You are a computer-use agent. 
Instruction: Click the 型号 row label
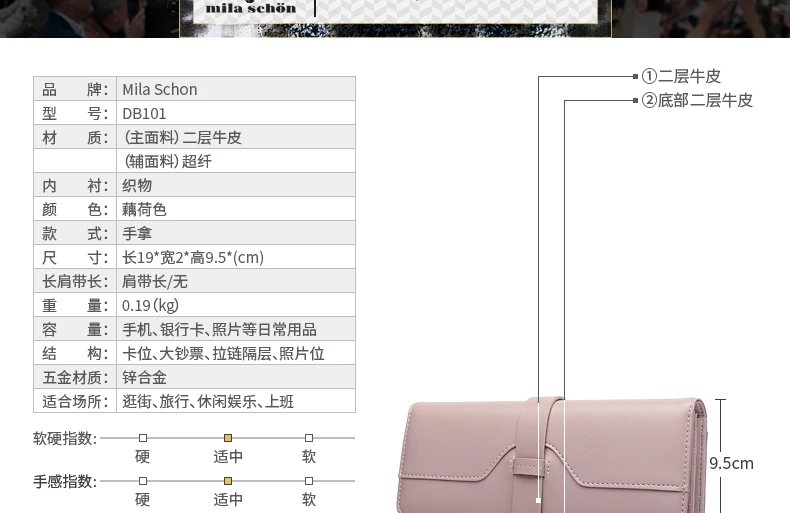(x=75, y=113)
